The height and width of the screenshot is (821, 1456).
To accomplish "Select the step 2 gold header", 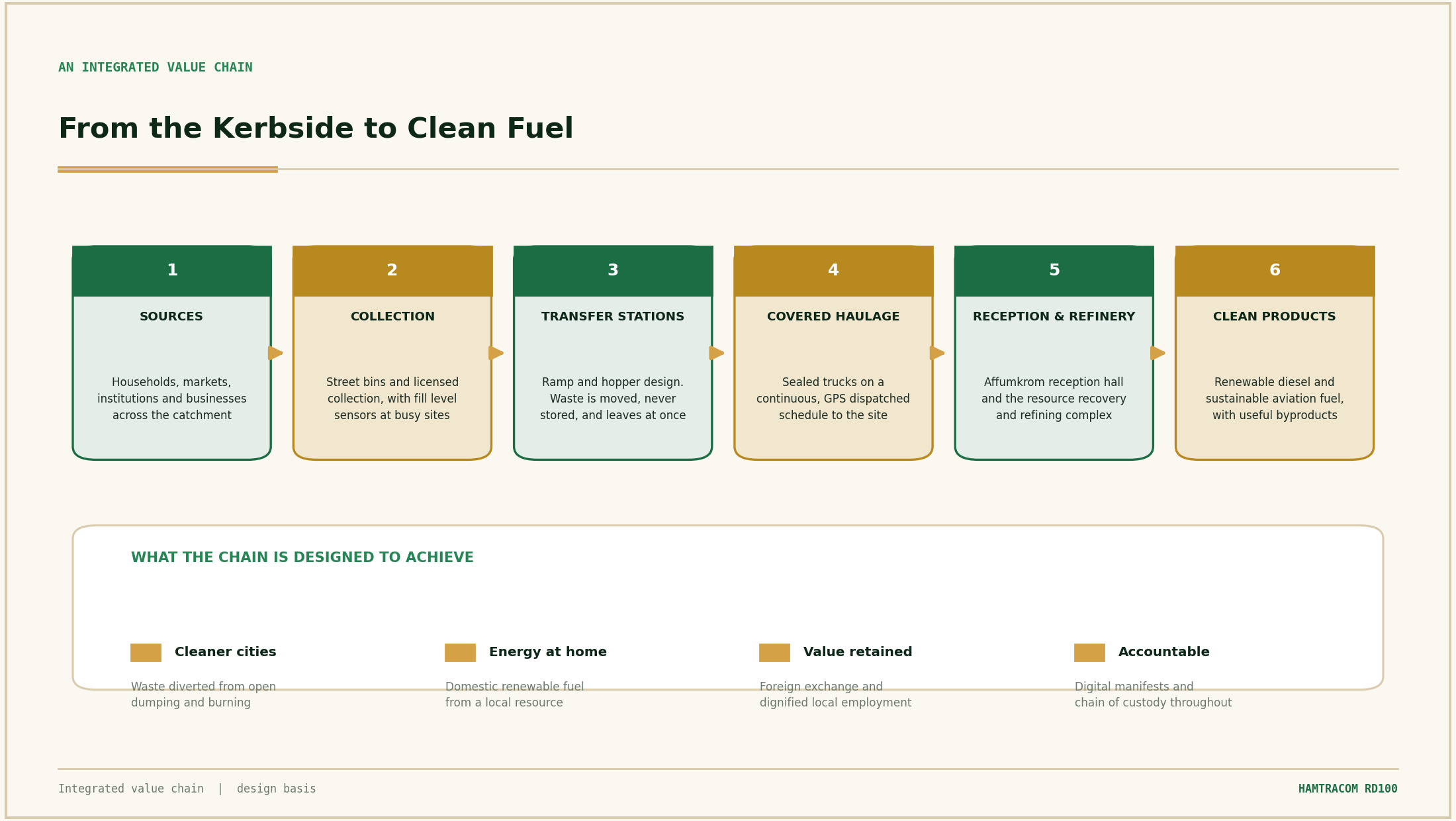I will coord(392,271).
